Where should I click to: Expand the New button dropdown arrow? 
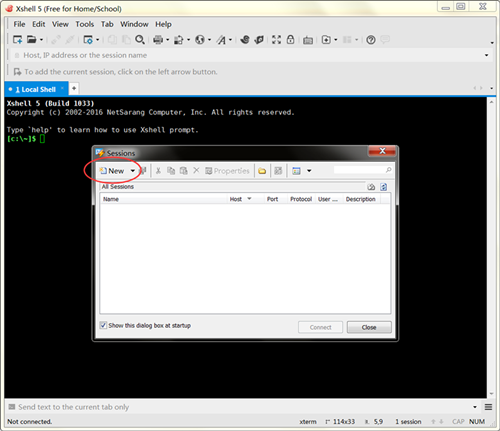(x=132, y=171)
